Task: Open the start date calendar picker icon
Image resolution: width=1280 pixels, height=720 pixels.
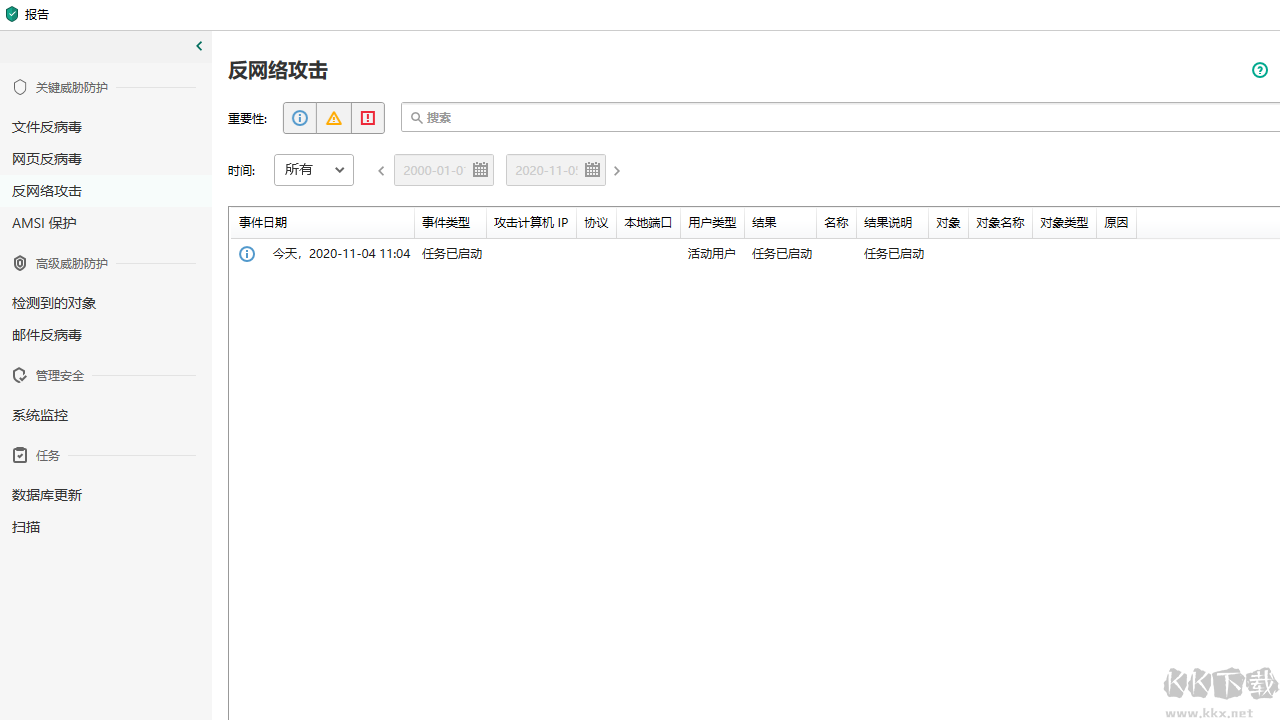Action: [x=479, y=170]
